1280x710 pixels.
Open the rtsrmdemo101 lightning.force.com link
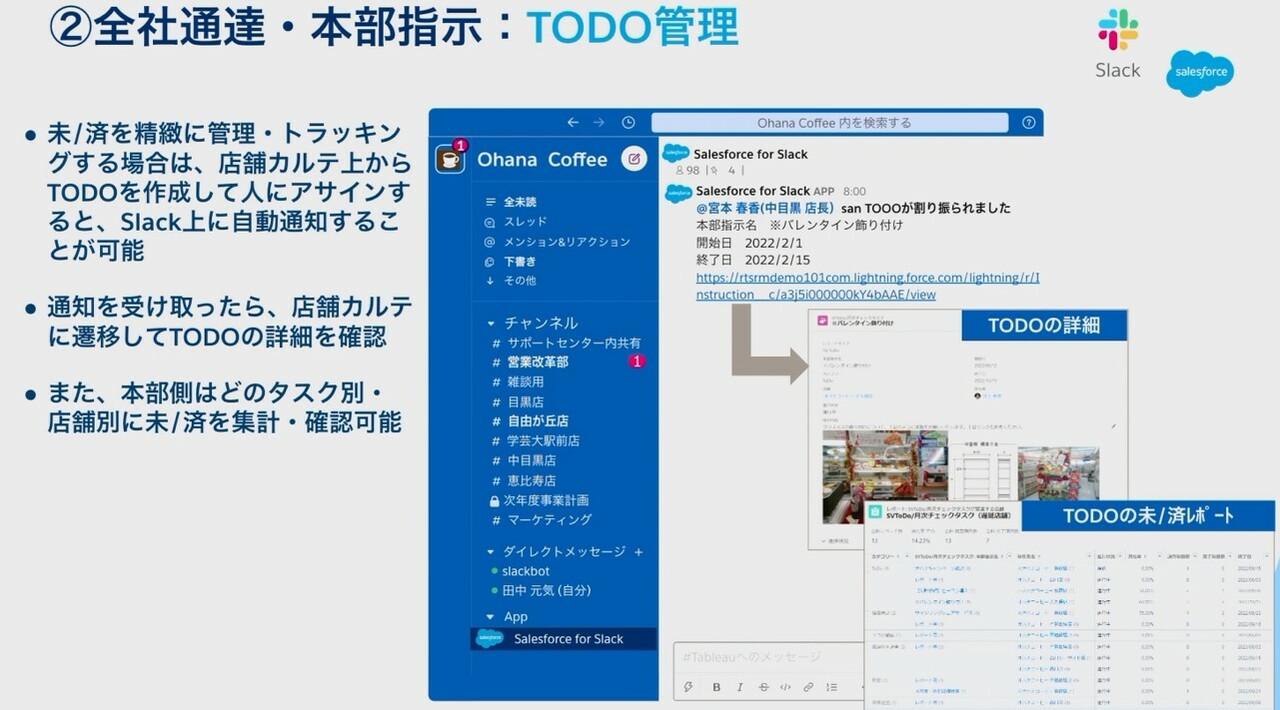(x=867, y=286)
